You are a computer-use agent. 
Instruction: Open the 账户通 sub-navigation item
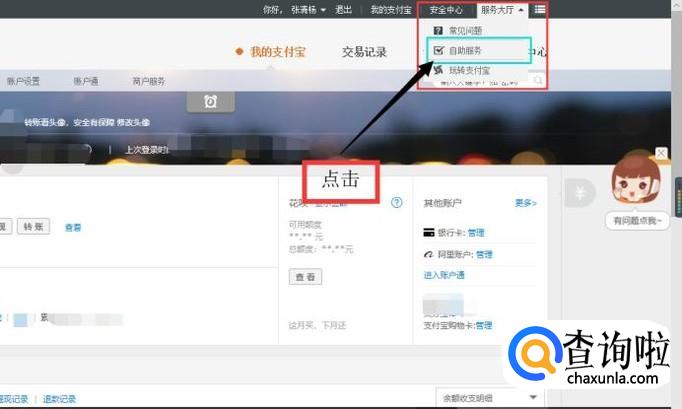tap(86, 81)
